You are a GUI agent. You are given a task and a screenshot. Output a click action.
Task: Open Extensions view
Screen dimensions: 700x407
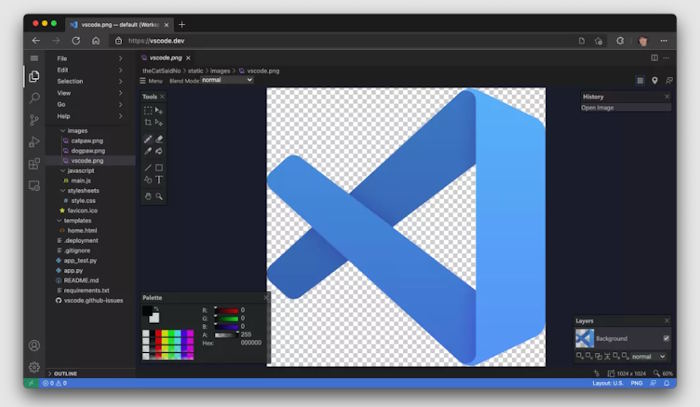[x=34, y=164]
